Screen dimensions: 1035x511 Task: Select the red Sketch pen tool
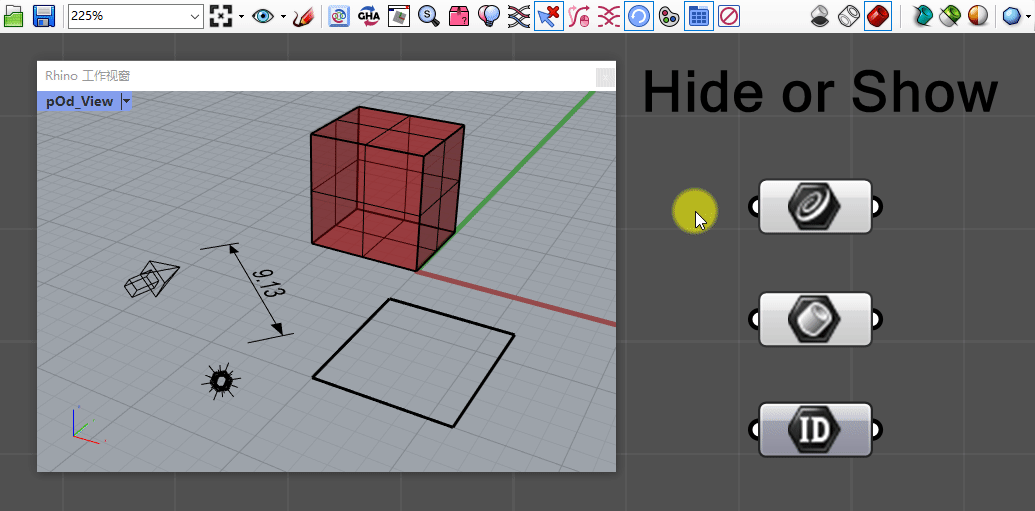point(303,16)
